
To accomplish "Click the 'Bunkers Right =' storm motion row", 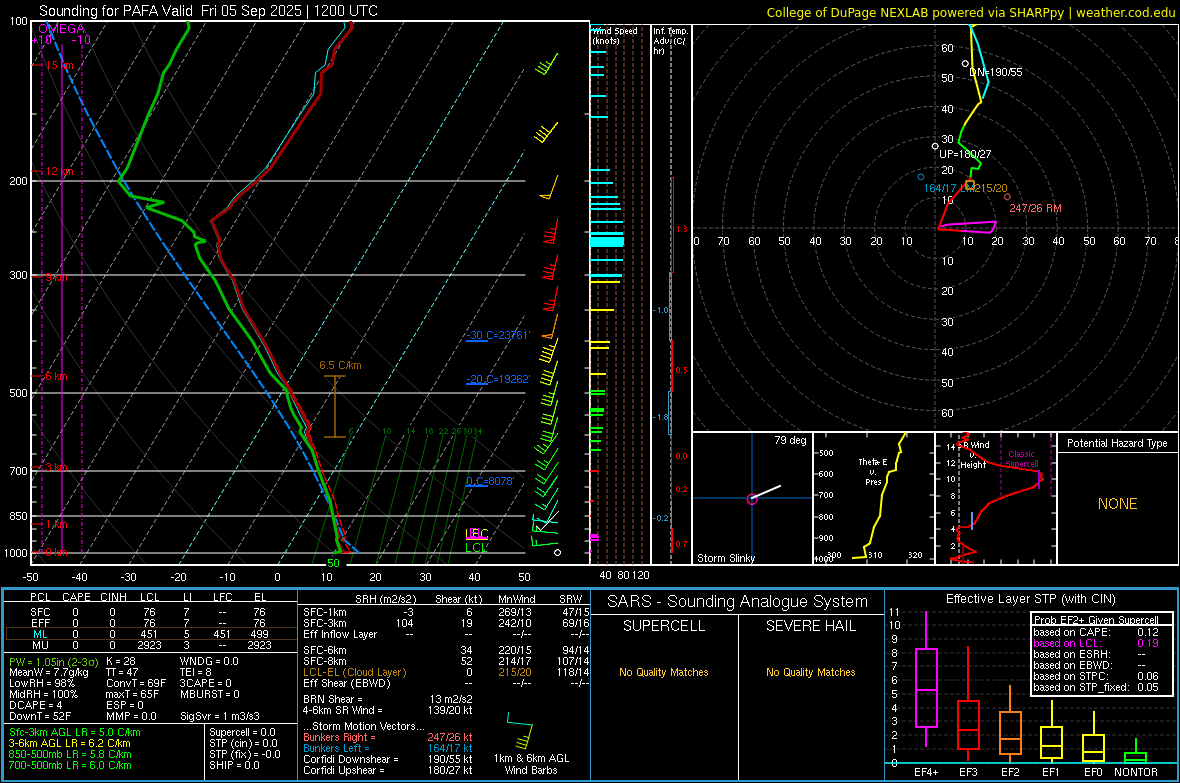I will coord(388,738).
